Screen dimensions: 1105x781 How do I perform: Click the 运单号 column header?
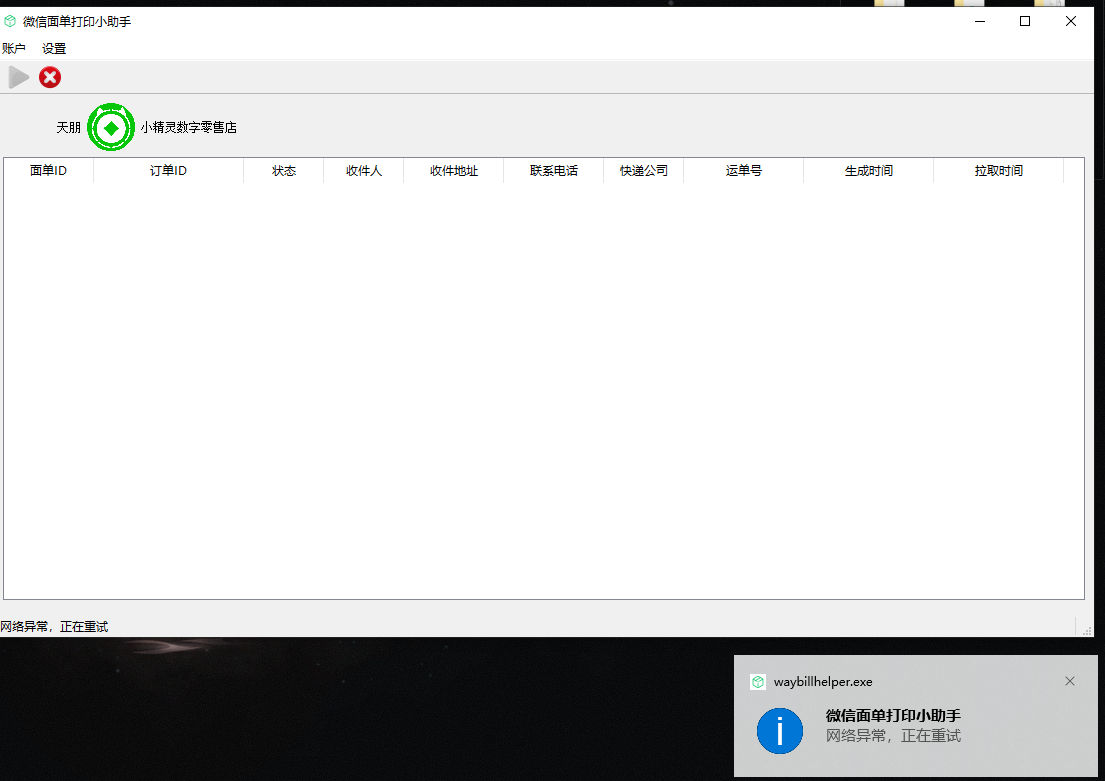point(743,171)
